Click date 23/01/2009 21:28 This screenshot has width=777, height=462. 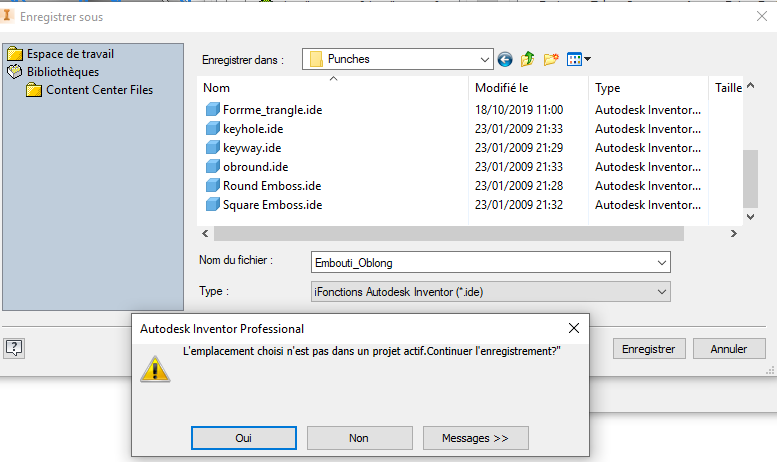tap(519, 186)
